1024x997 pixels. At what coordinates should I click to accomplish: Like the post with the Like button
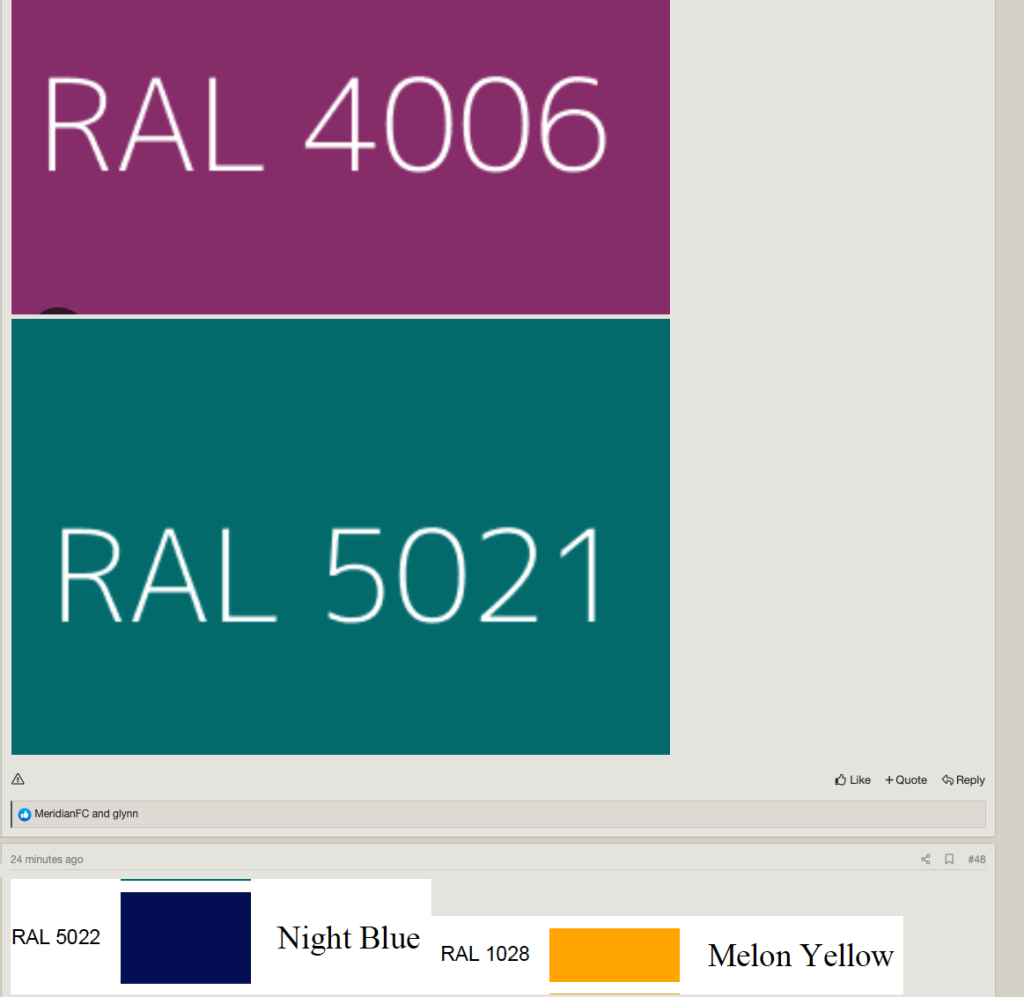point(852,780)
